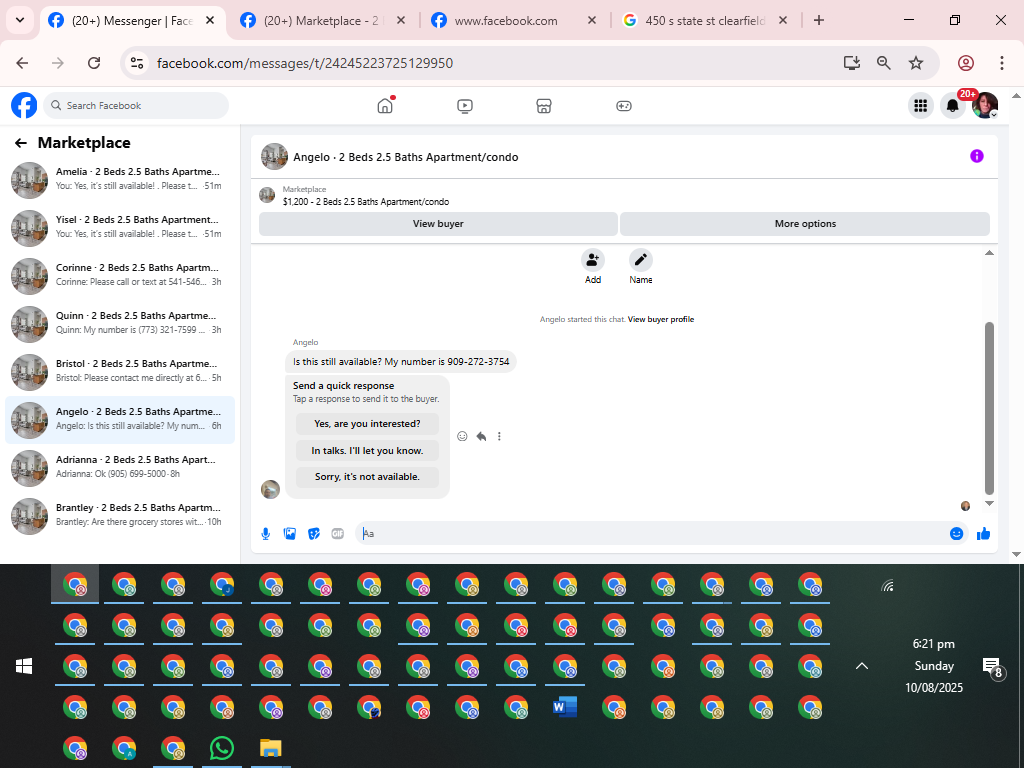
Task: Open the Facebook logo home link
Action: [24, 105]
